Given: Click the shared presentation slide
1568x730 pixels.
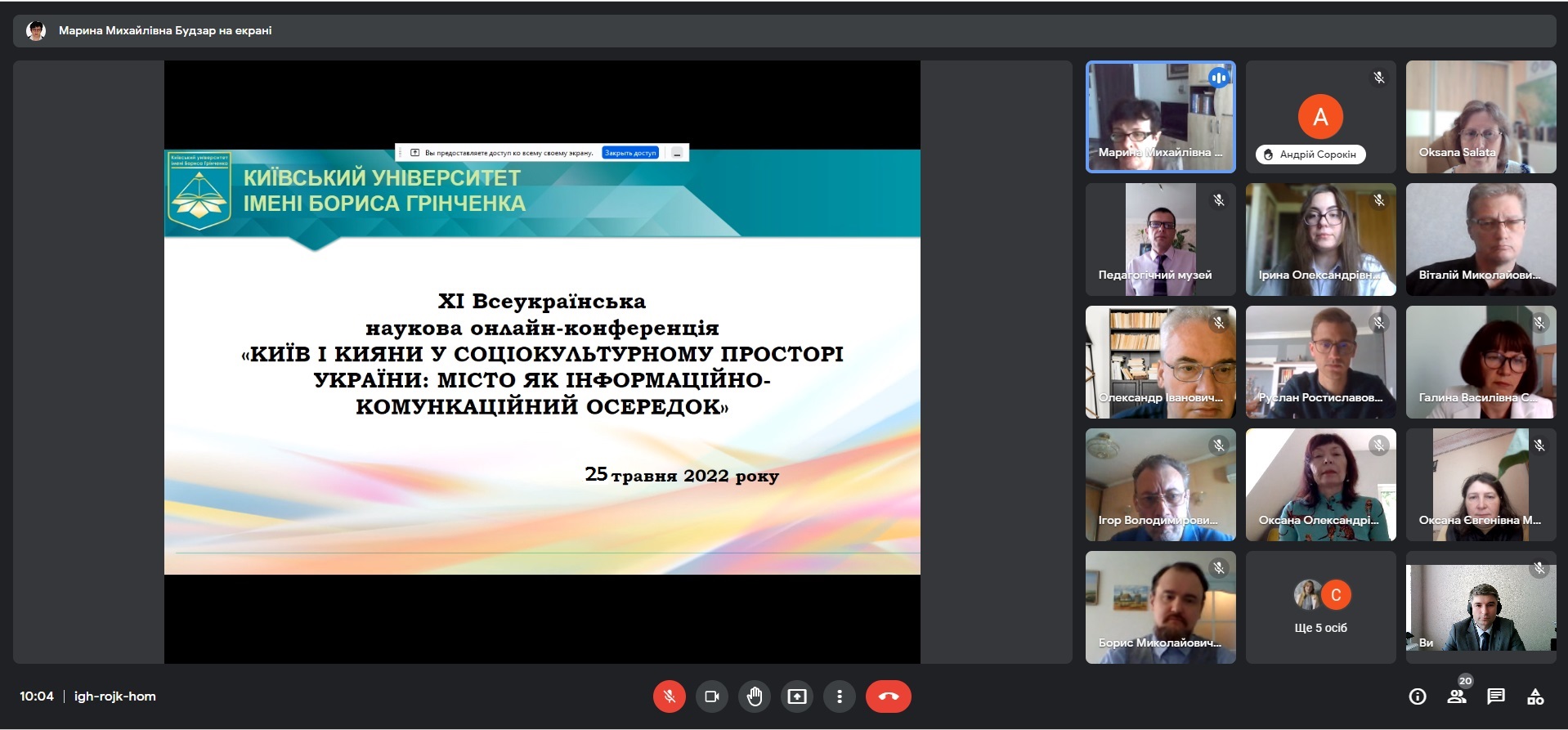Looking at the screenshot, I should coord(542,360).
